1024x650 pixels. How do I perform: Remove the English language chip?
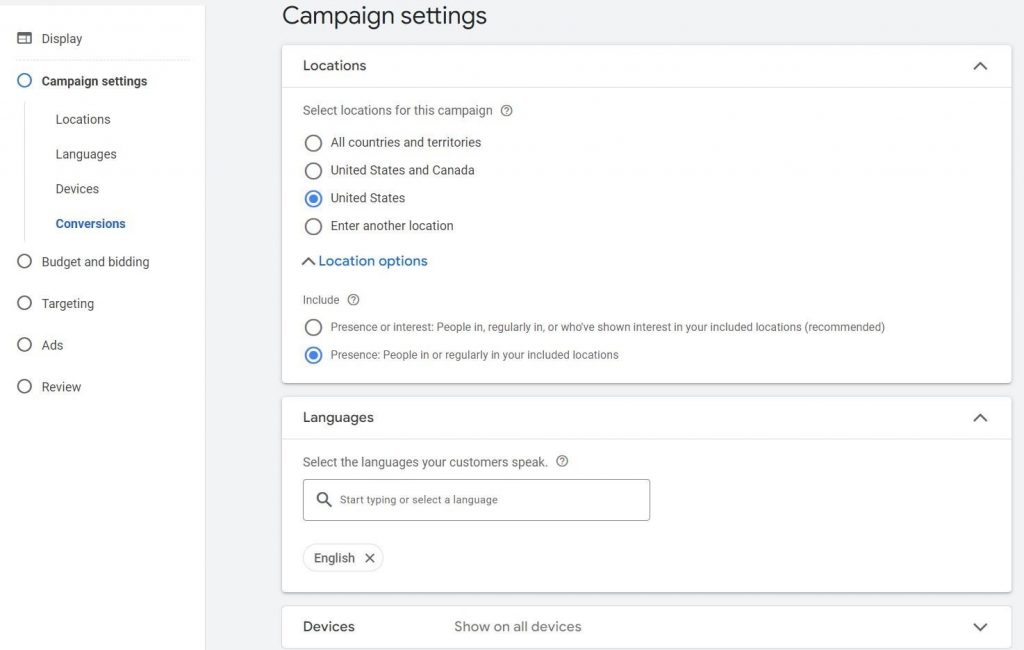[x=370, y=558]
